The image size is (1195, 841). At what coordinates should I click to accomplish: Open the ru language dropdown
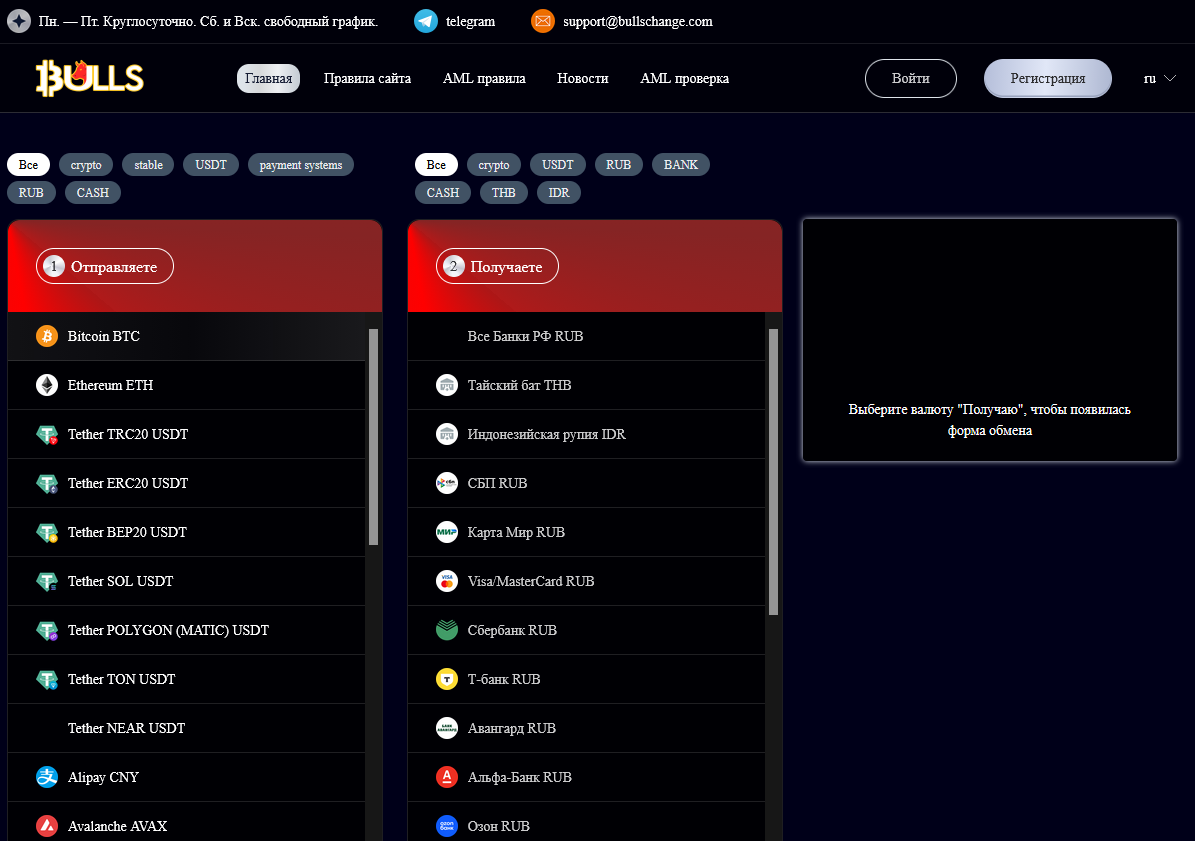[x=1159, y=78]
